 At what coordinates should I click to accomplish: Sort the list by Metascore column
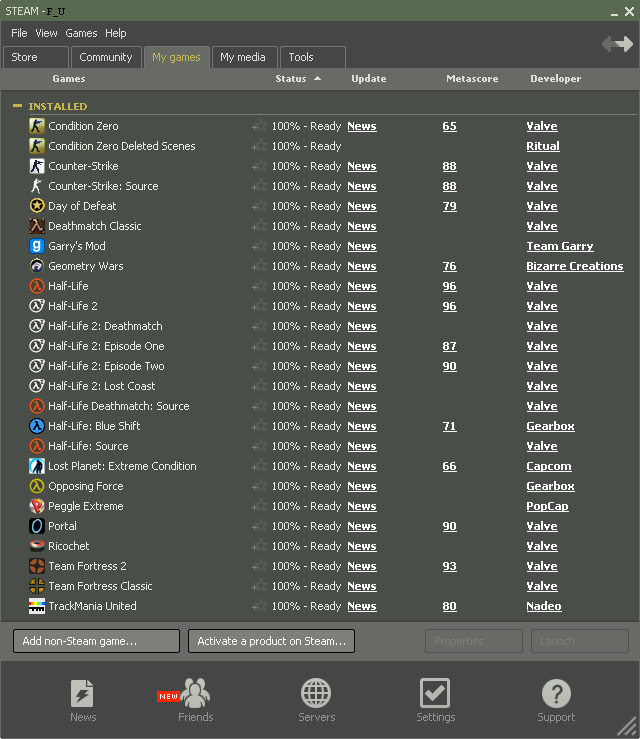click(x=472, y=79)
